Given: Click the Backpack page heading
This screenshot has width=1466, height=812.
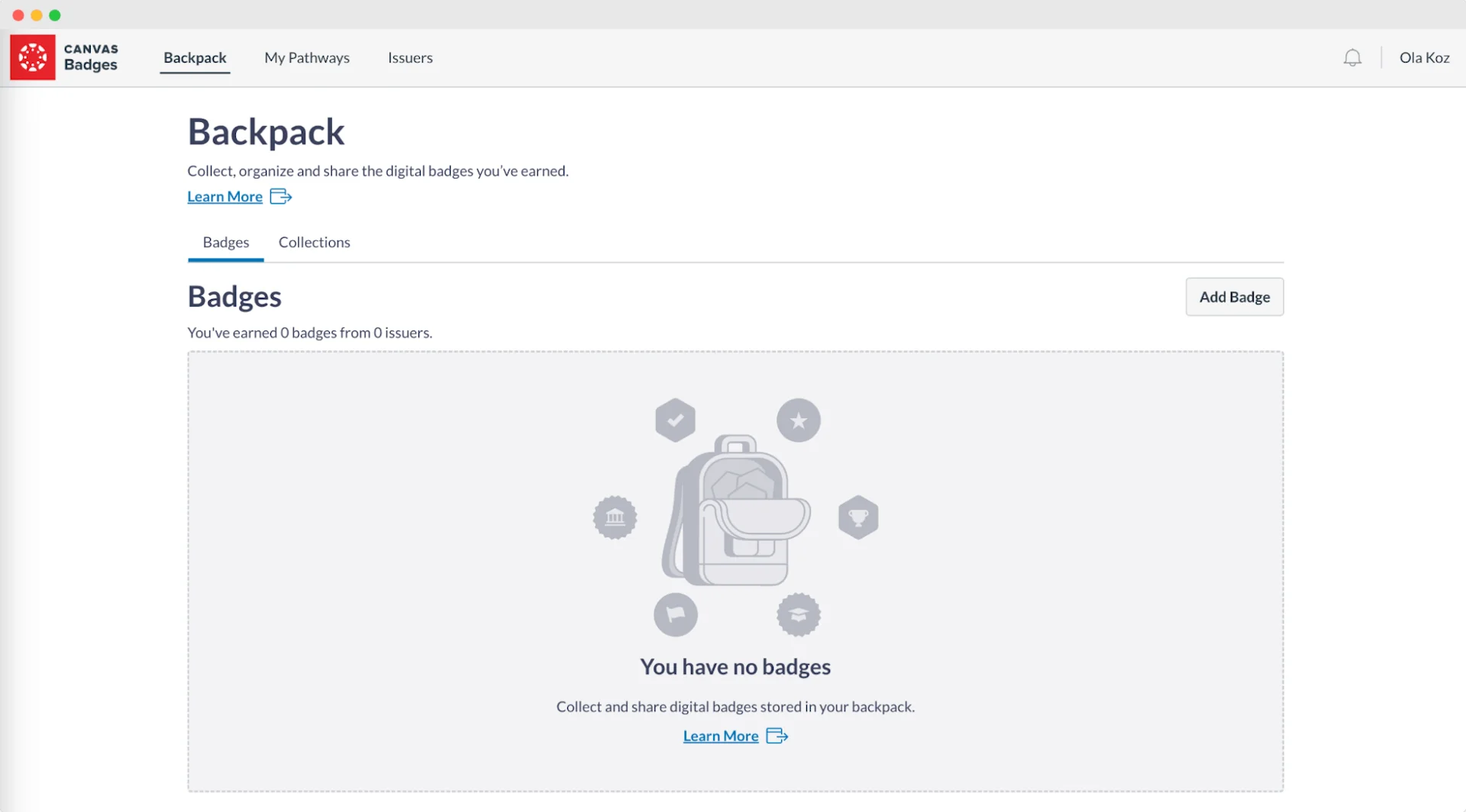Looking at the screenshot, I should click(x=266, y=131).
